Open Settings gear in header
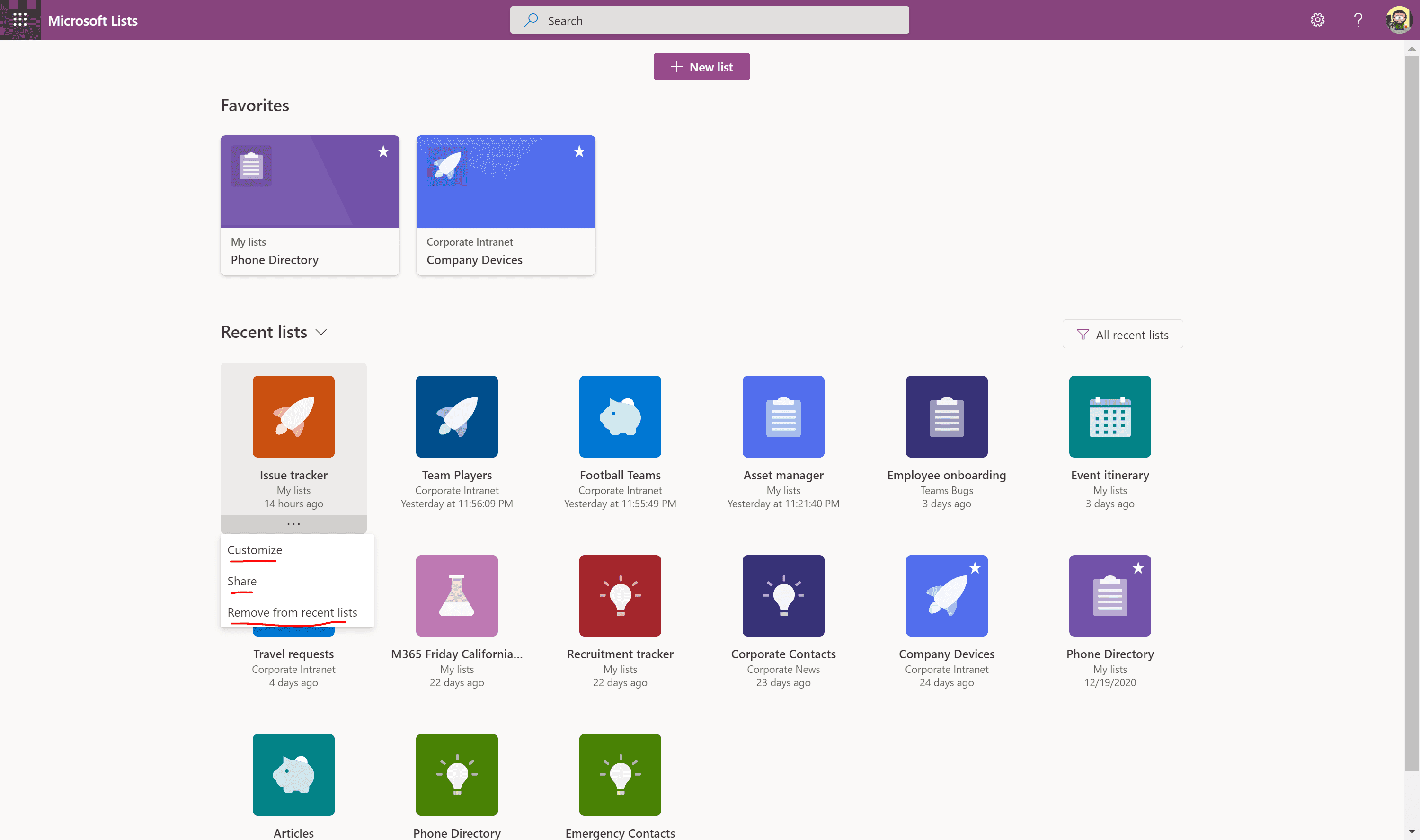The height and width of the screenshot is (840, 1420). point(1317,20)
